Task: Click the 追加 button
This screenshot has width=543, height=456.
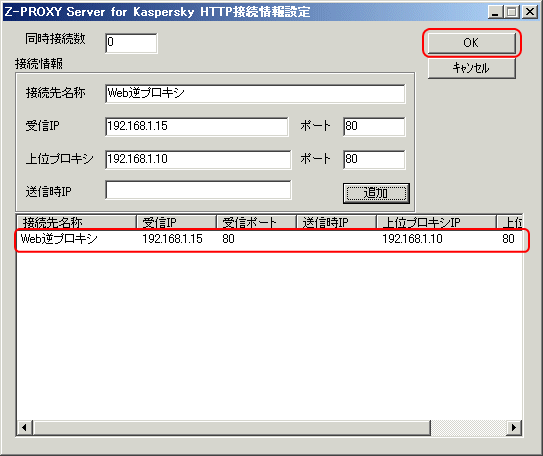Action: (376, 193)
